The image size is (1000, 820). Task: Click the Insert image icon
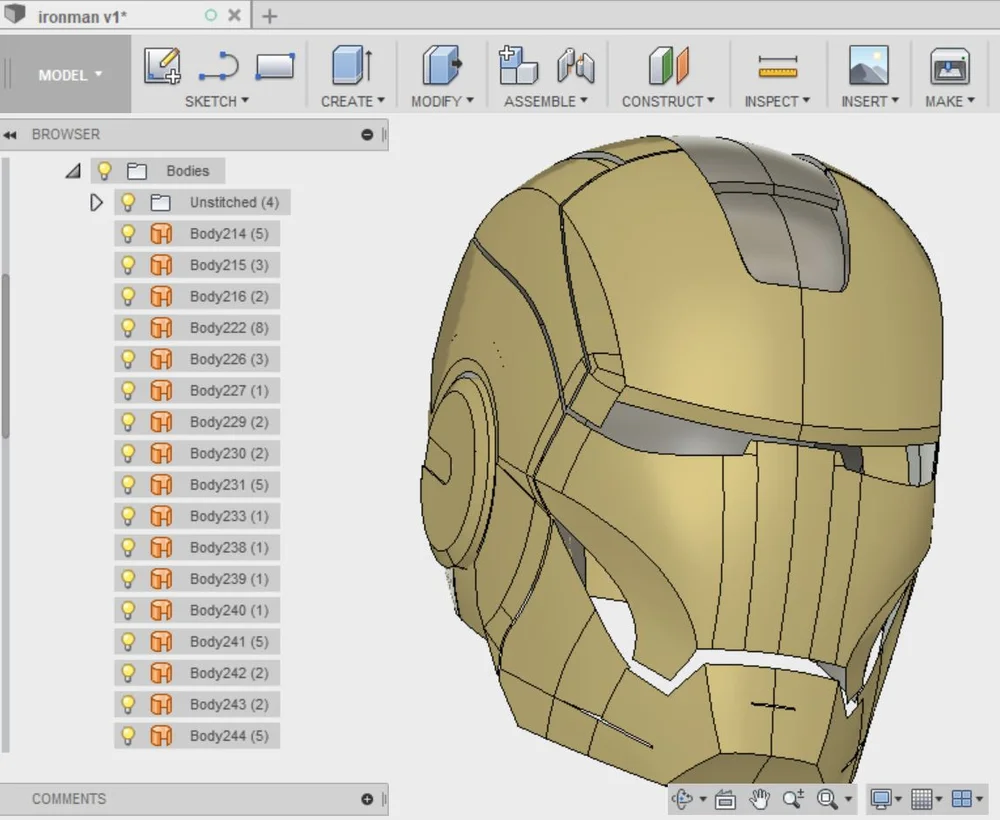[x=868, y=66]
